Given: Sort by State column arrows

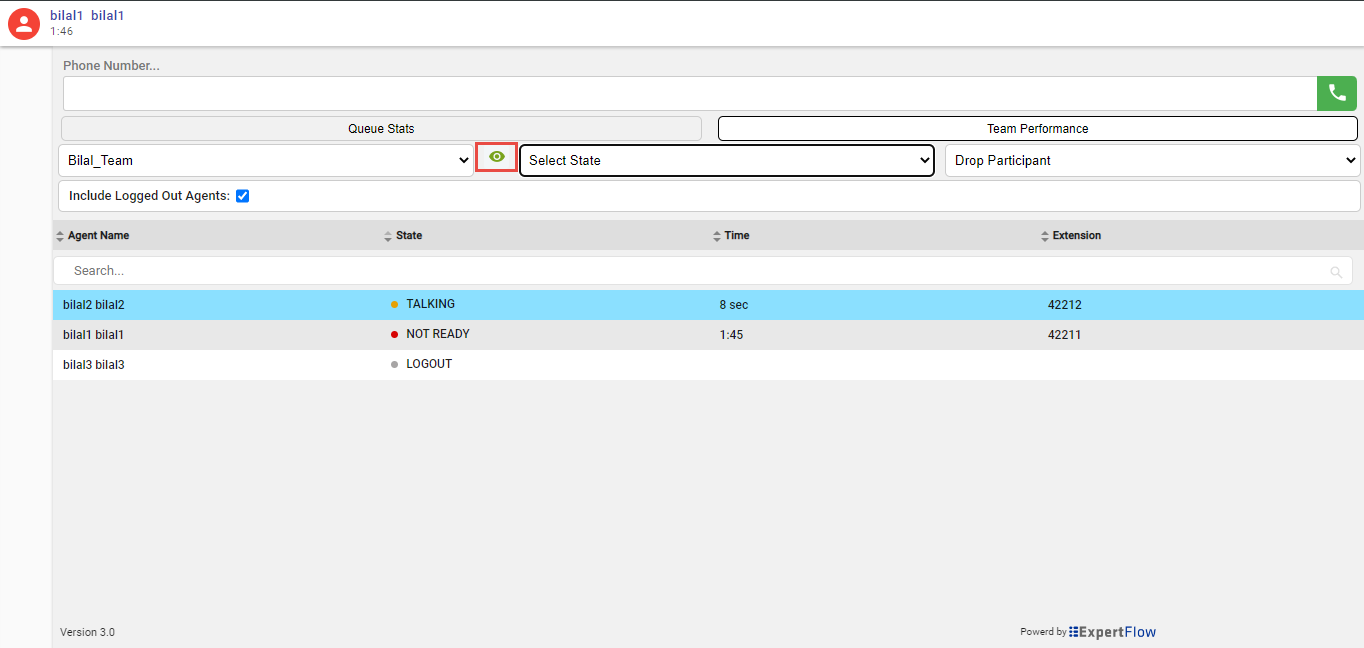Looking at the screenshot, I should [388, 236].
